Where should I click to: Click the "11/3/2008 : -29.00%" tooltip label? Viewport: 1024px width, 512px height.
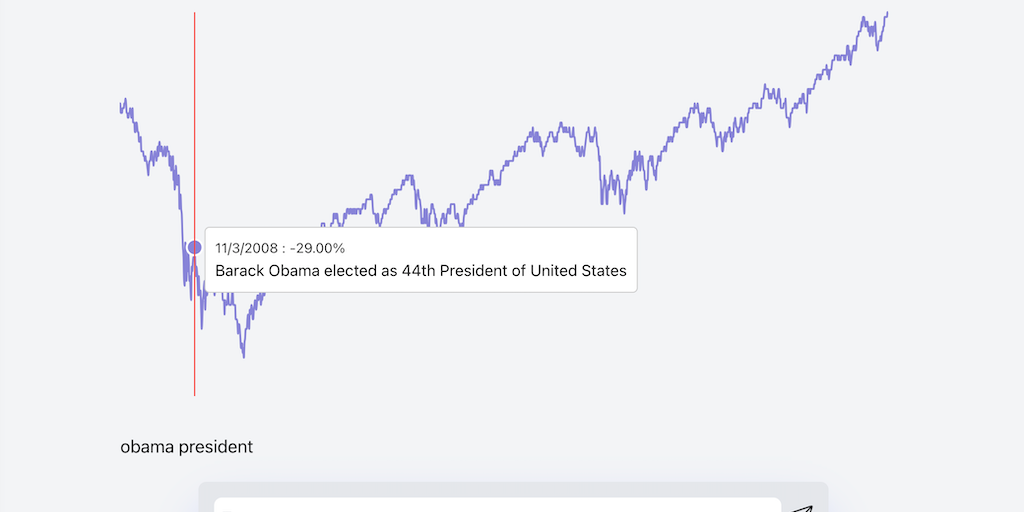point(280,248)
